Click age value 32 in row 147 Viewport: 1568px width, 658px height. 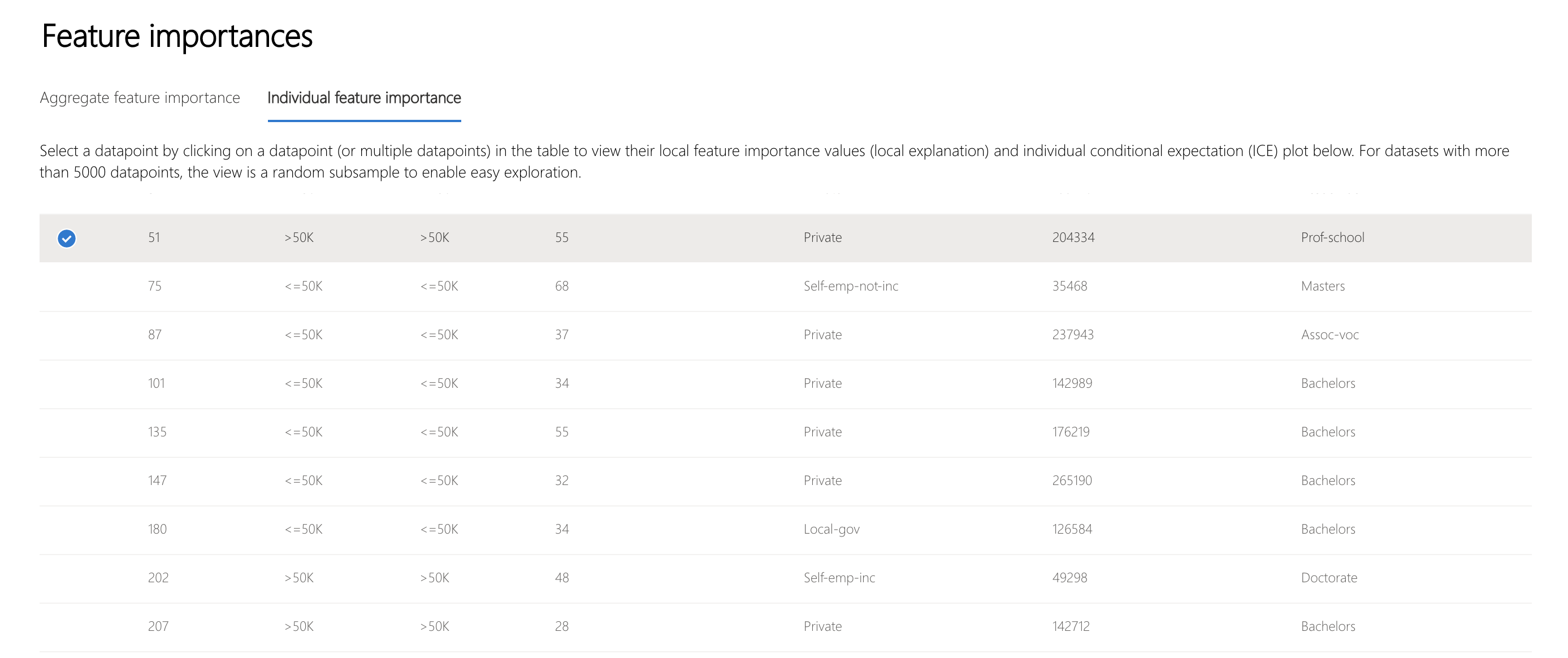[561, 481]
